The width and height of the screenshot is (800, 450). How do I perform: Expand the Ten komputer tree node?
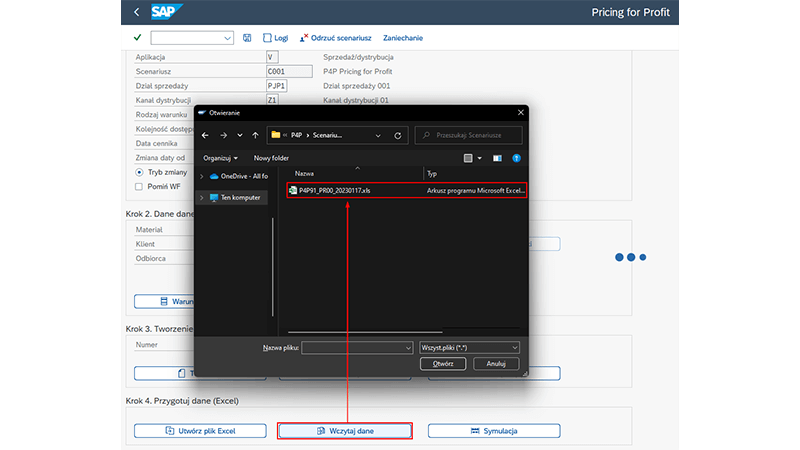[202, 197]
